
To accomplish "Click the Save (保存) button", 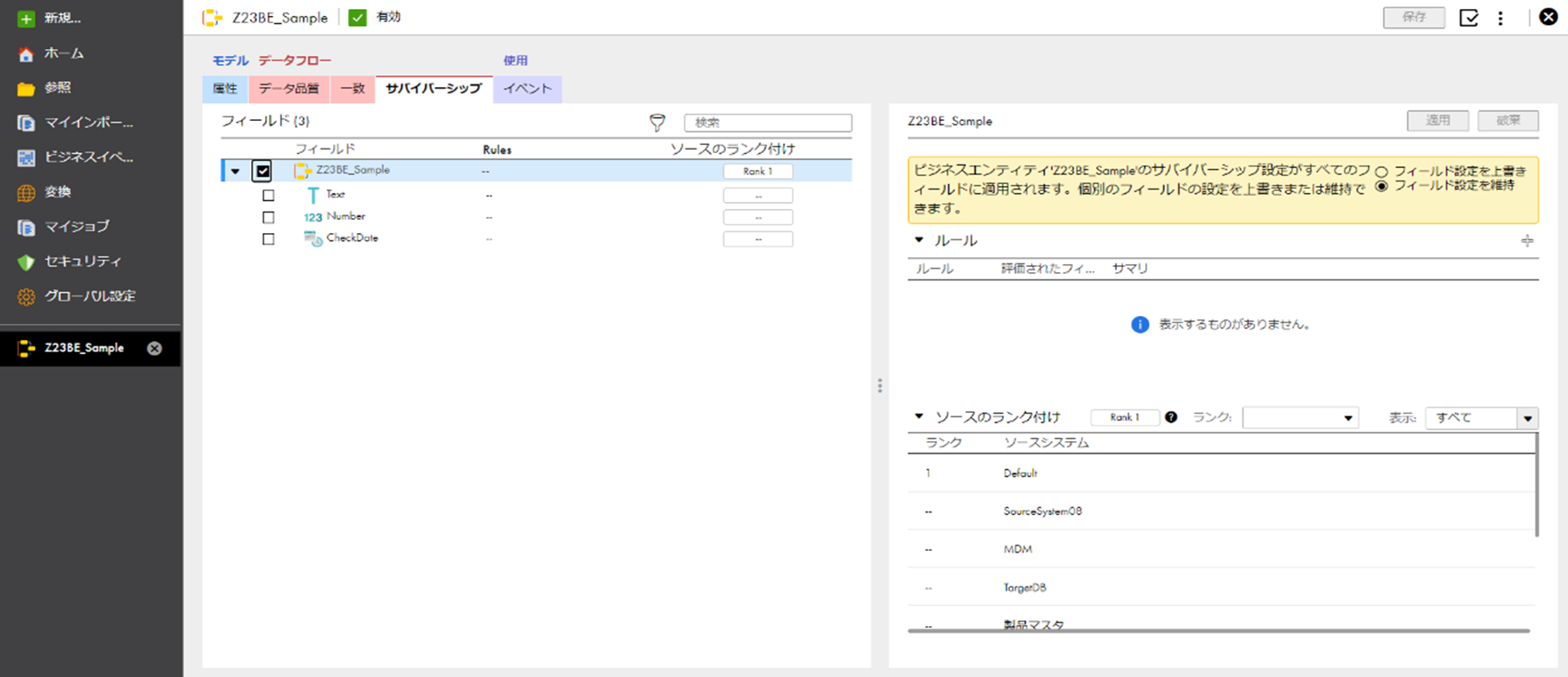I will (1414, 17).
